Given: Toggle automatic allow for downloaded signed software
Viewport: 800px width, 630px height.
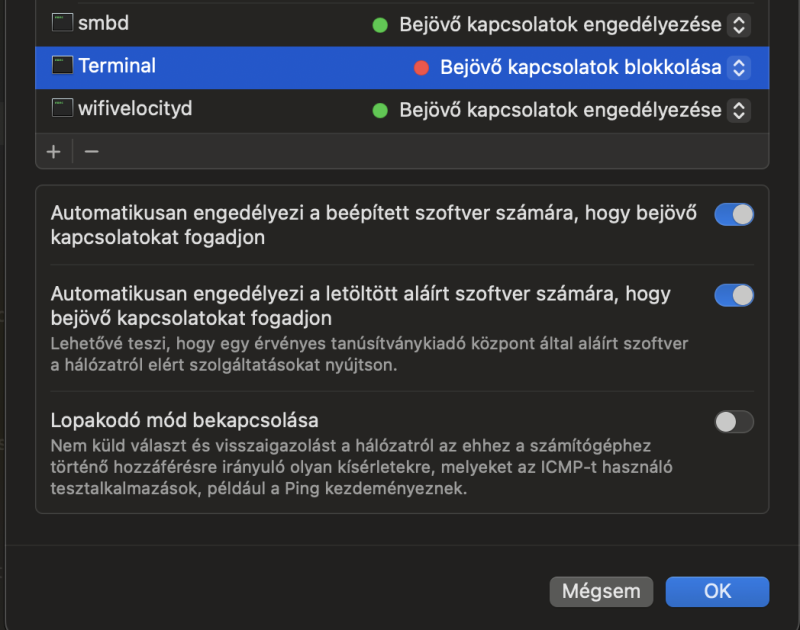Looking at the screenshot, I should pos(734,295).
